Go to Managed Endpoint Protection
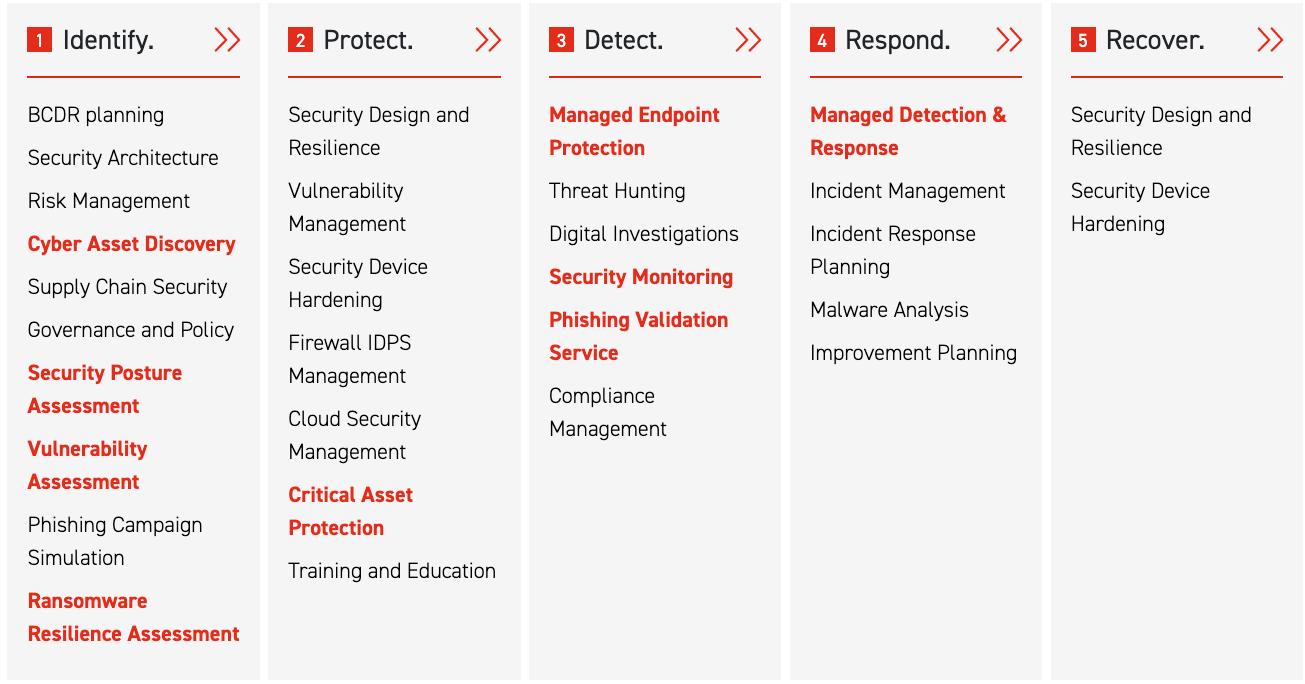Viewport: 1305px width, 684px height. 634,131
